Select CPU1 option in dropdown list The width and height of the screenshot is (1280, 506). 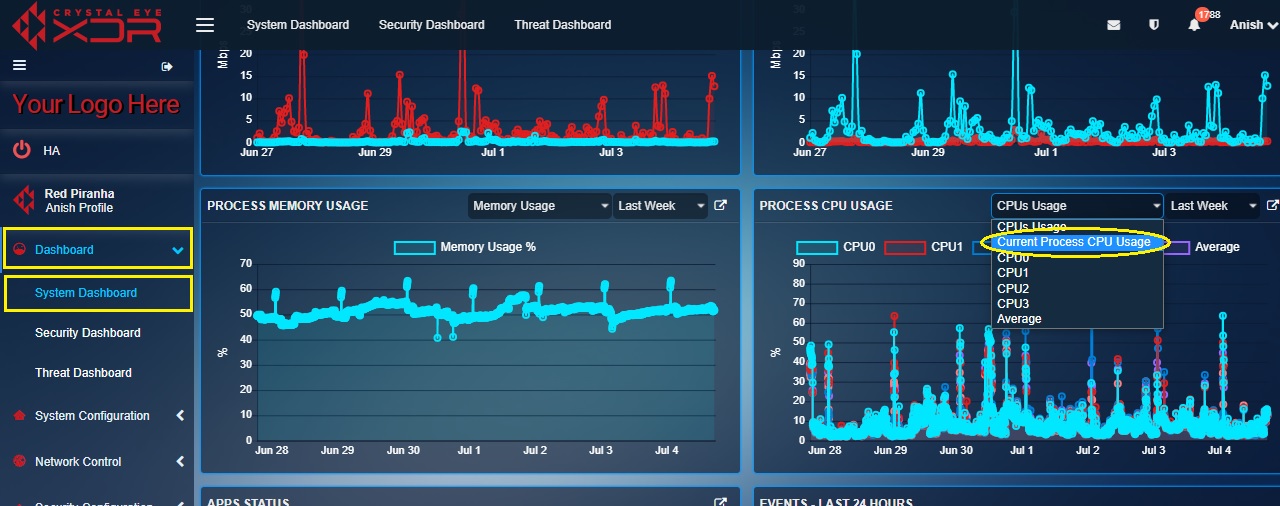[1077, 272]
